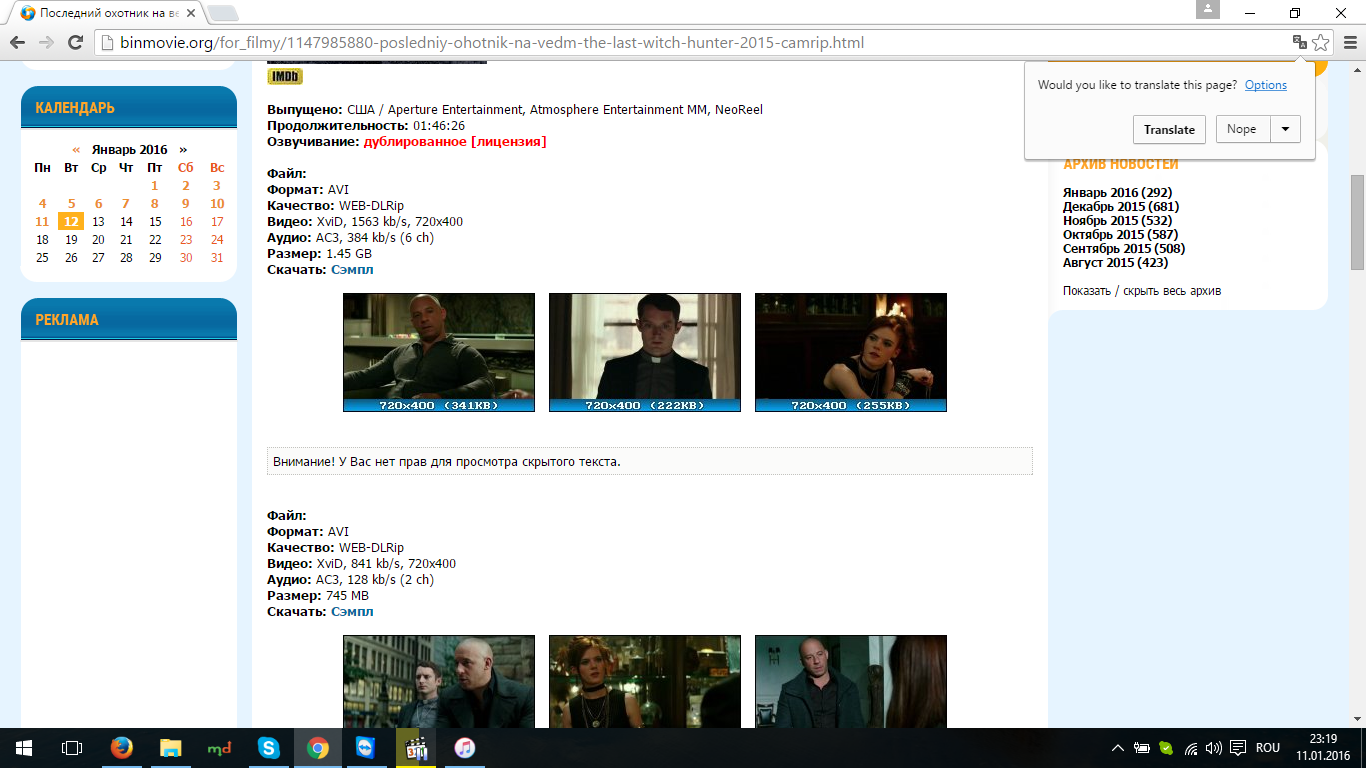Click the Chrome profile avatar button
1366x768 pixels.
[x=1208, y=9]
